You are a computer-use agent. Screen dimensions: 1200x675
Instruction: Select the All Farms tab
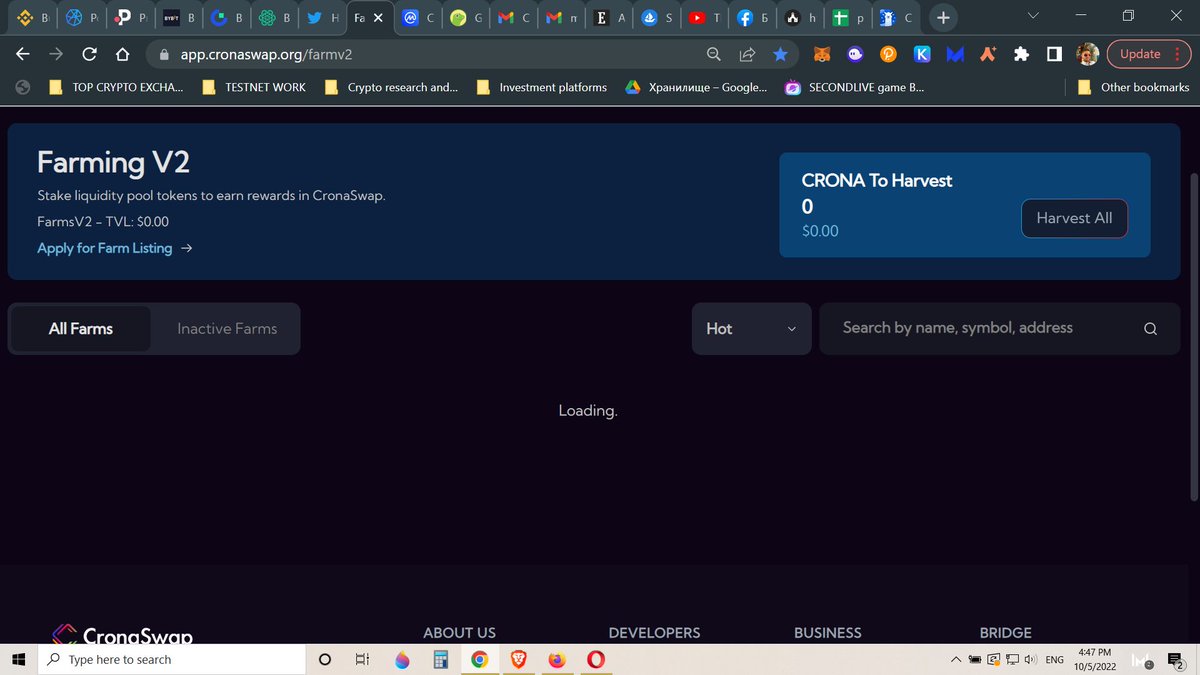tap(81, 328)
